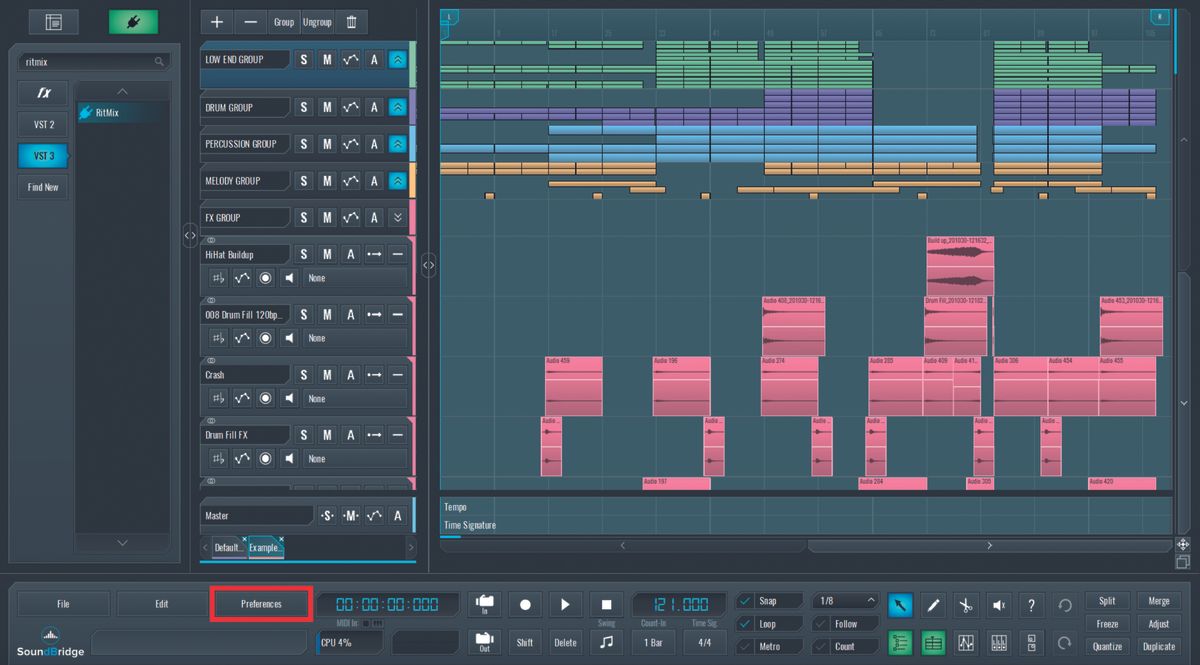Select the pencil draw tool

932,604
